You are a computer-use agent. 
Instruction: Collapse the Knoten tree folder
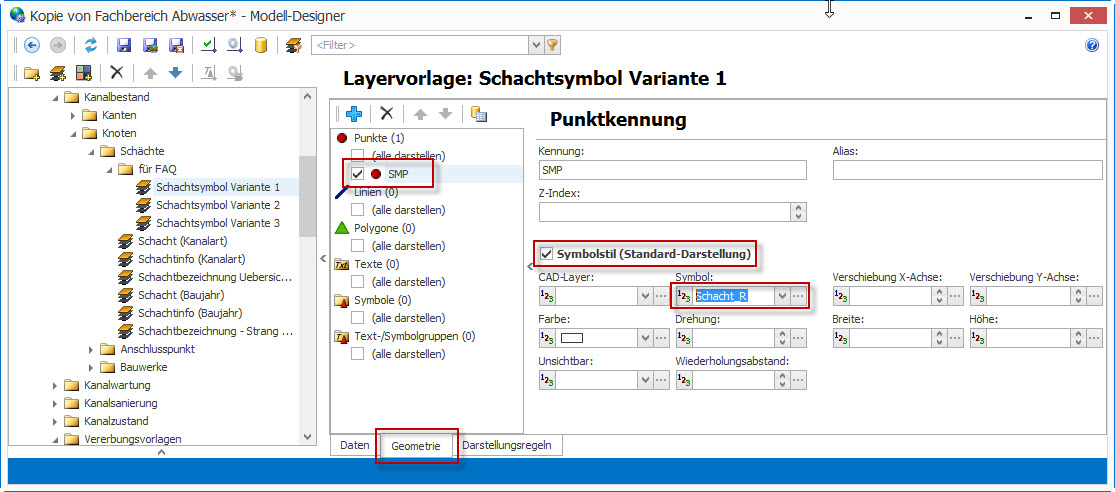[73, 133]
